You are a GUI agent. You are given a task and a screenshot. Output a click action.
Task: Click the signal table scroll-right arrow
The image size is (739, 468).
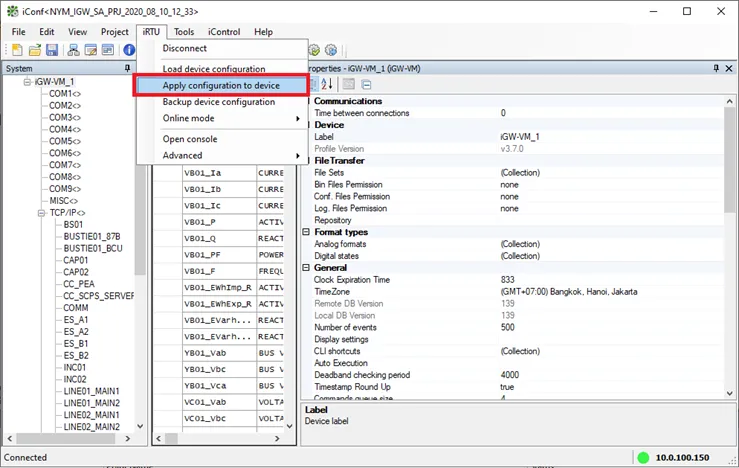pyautogui.click(x=277, y=438)
